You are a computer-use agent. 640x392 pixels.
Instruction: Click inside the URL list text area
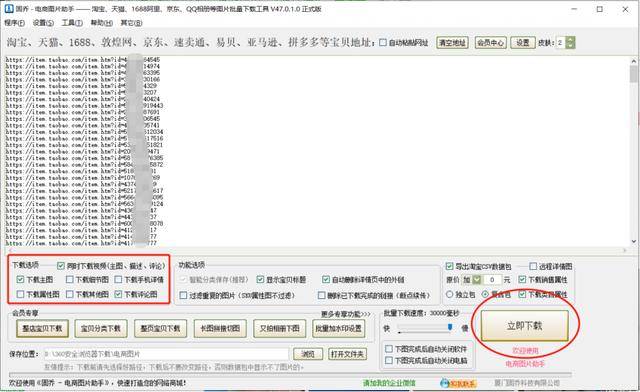316,150
